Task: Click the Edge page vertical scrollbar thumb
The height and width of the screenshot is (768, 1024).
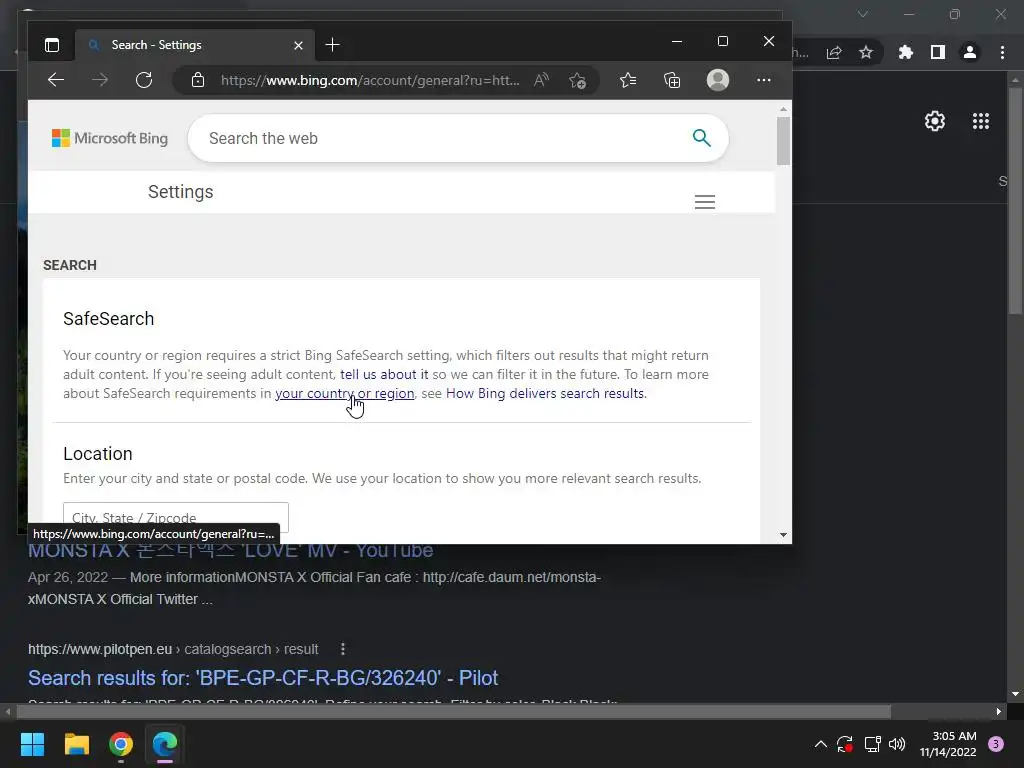Action: pos(783,142)
